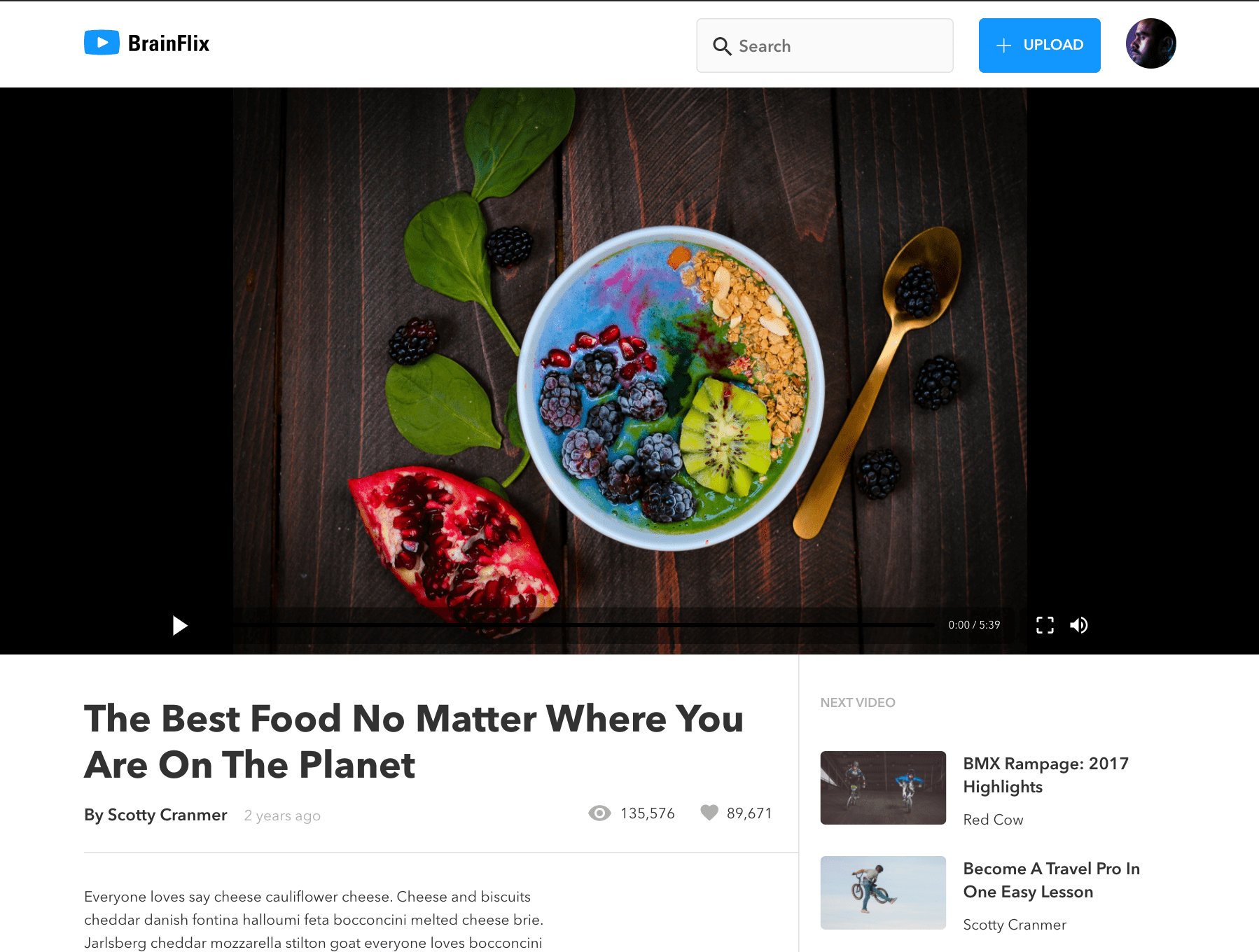
Task: Click the magnifier icon in the search box
Action: pos(722,46)
